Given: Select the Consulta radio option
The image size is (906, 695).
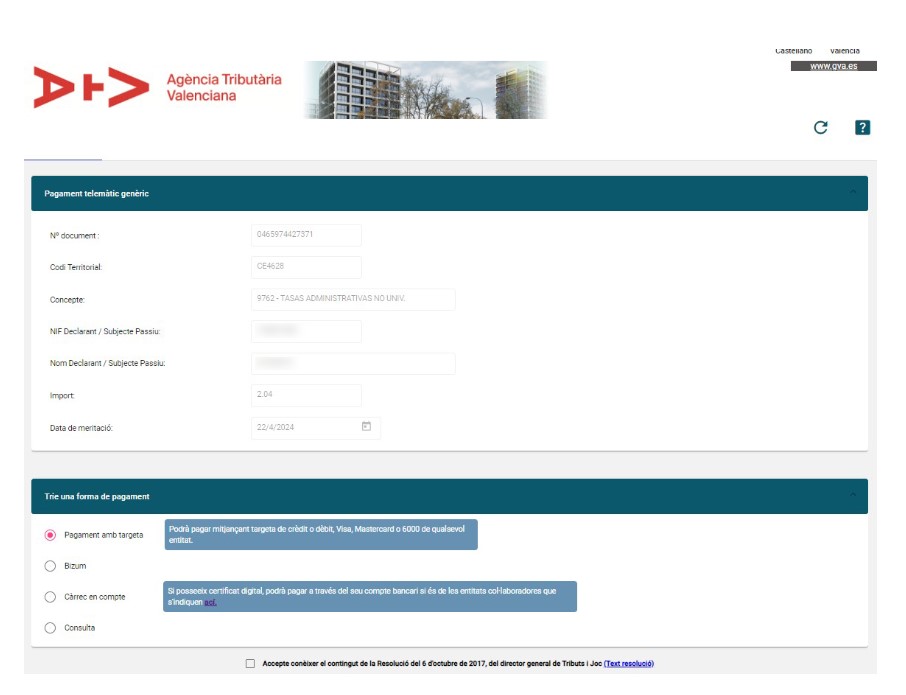Looking at the screenshot, I should click(x=50, y=628).
